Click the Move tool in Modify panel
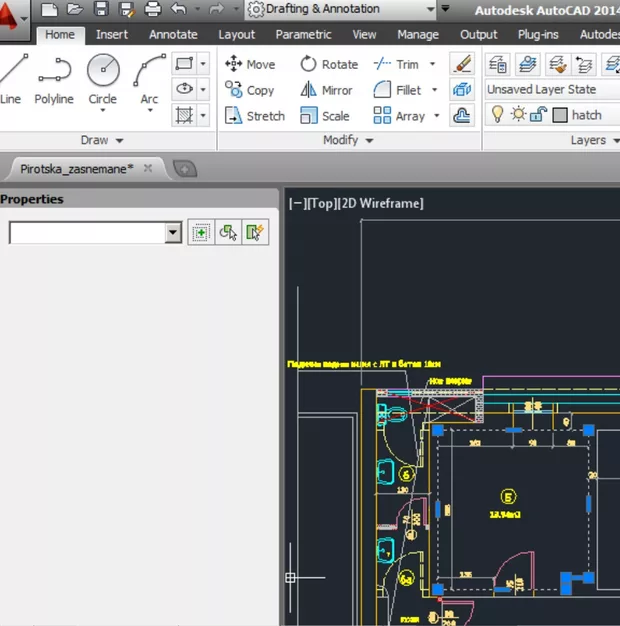The image size is (620, 626). tap(249, 64)
